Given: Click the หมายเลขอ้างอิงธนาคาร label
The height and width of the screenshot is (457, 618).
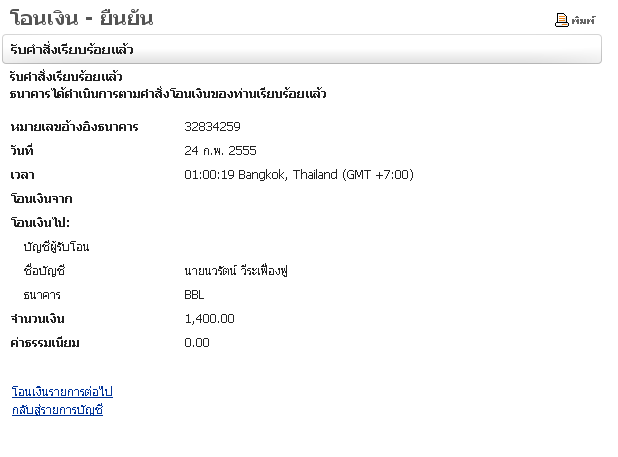Looking at the screenshot, I should (74, 127).
